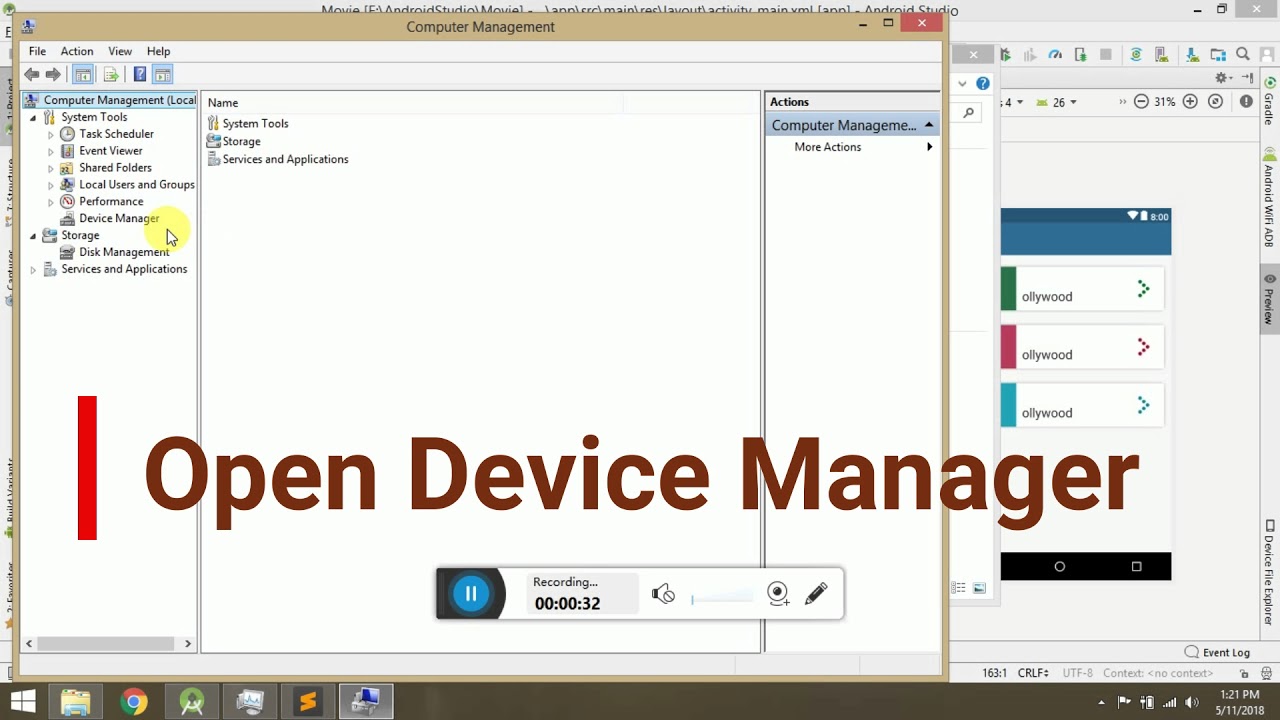Open the Action menu
This screenshot has height=720, width=1280.
pos(76,51)
